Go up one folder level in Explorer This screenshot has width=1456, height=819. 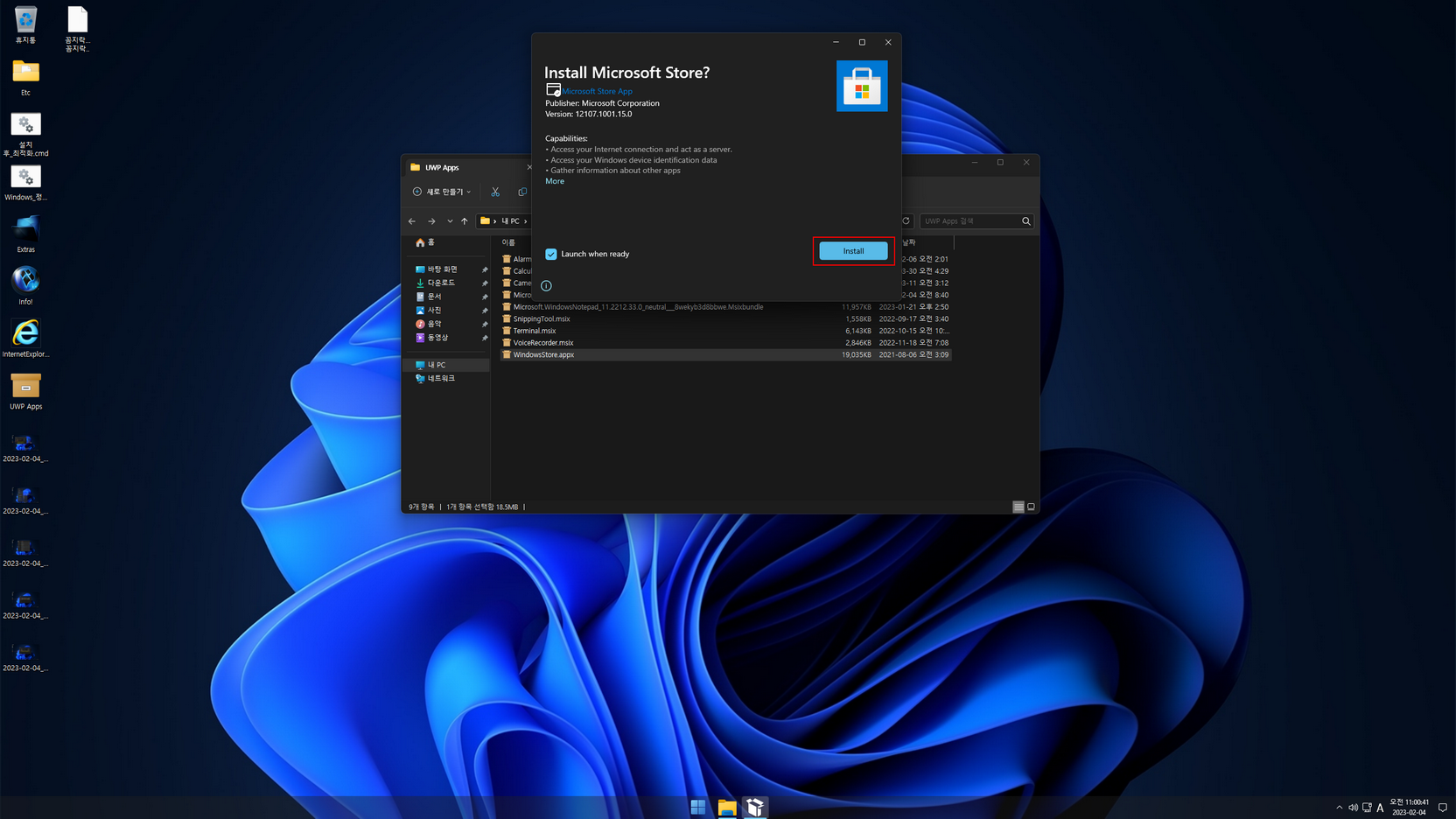tap(465, 221)
